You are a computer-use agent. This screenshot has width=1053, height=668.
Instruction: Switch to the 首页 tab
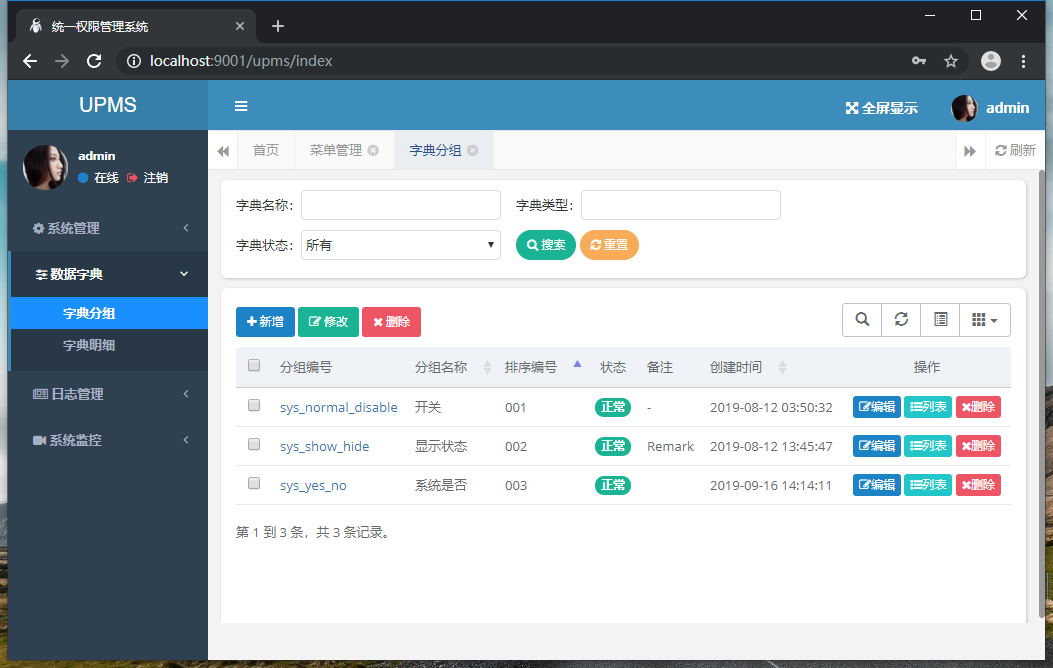pyautogui.click(x=265, y=150)
